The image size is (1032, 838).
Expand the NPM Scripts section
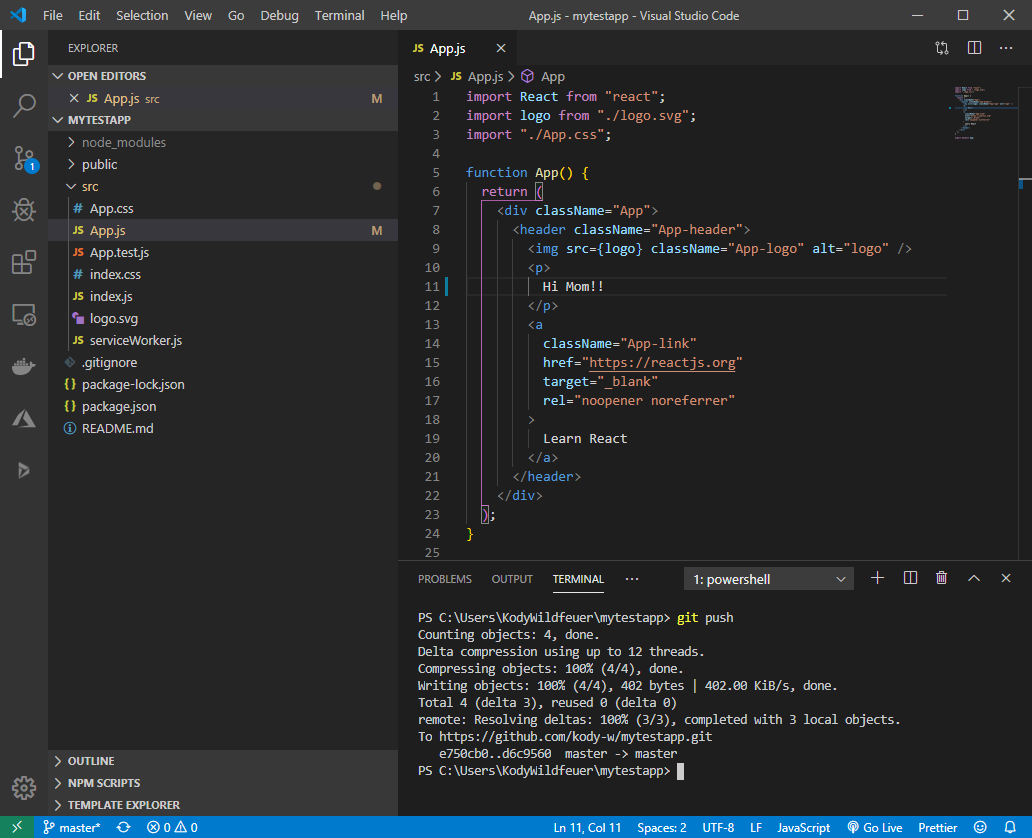pyautogui.click(x=104, y=783)
